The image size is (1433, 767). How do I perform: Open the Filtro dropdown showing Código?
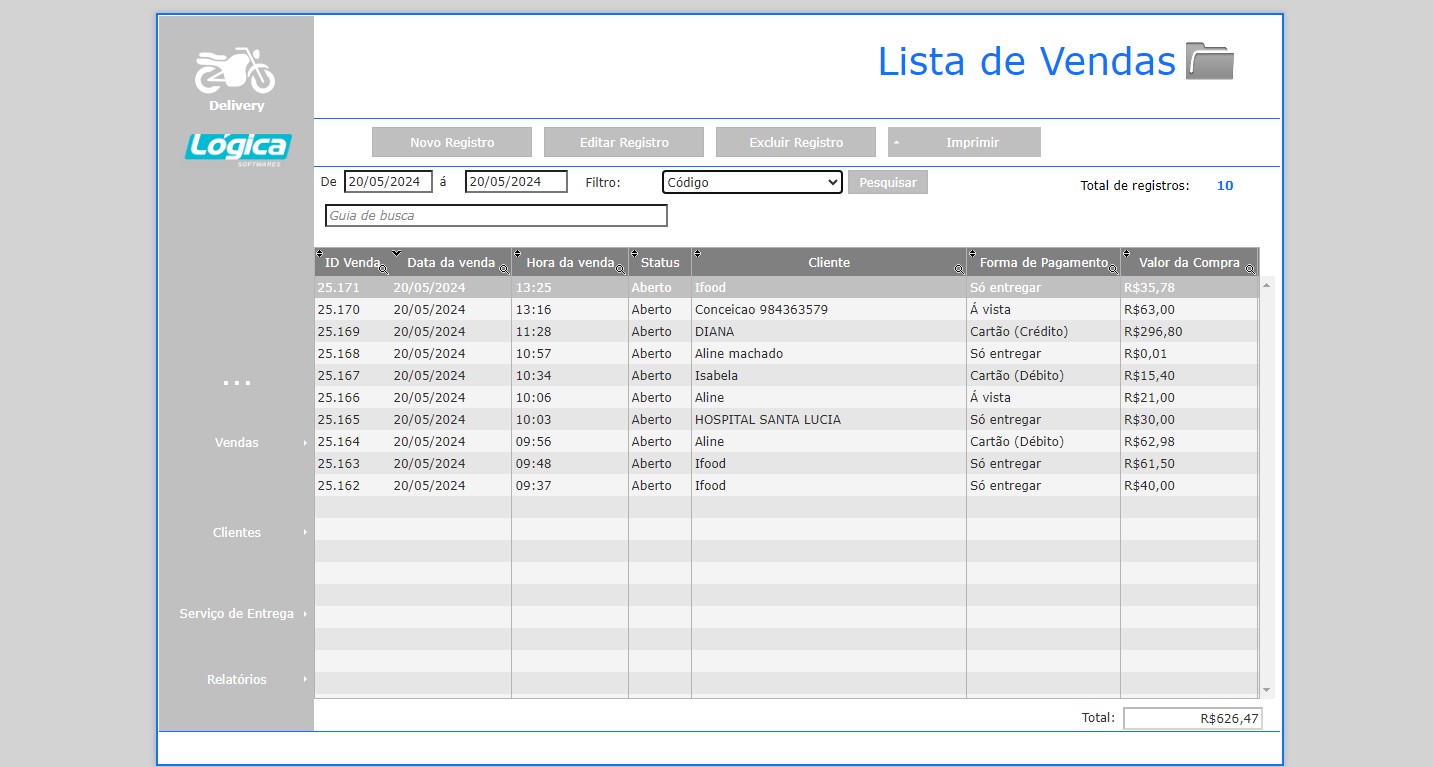752,182
